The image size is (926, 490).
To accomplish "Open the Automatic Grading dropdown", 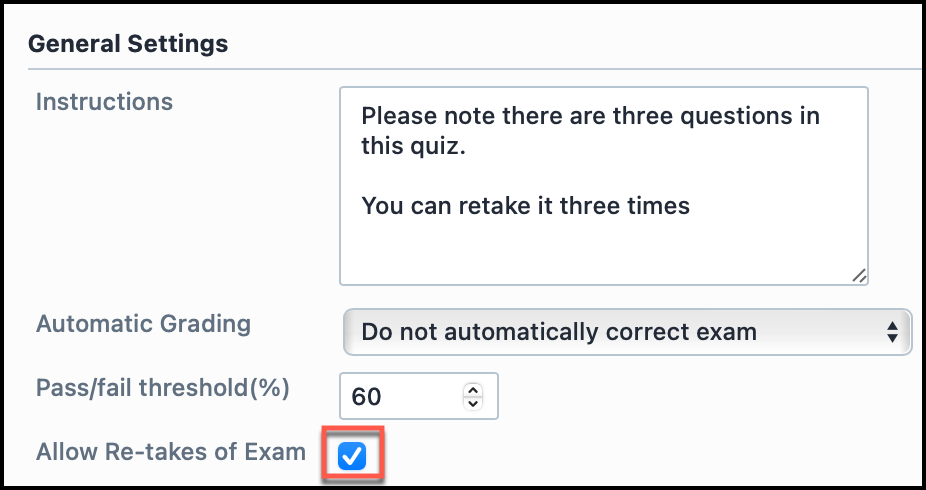I will (x=626, y=332).
